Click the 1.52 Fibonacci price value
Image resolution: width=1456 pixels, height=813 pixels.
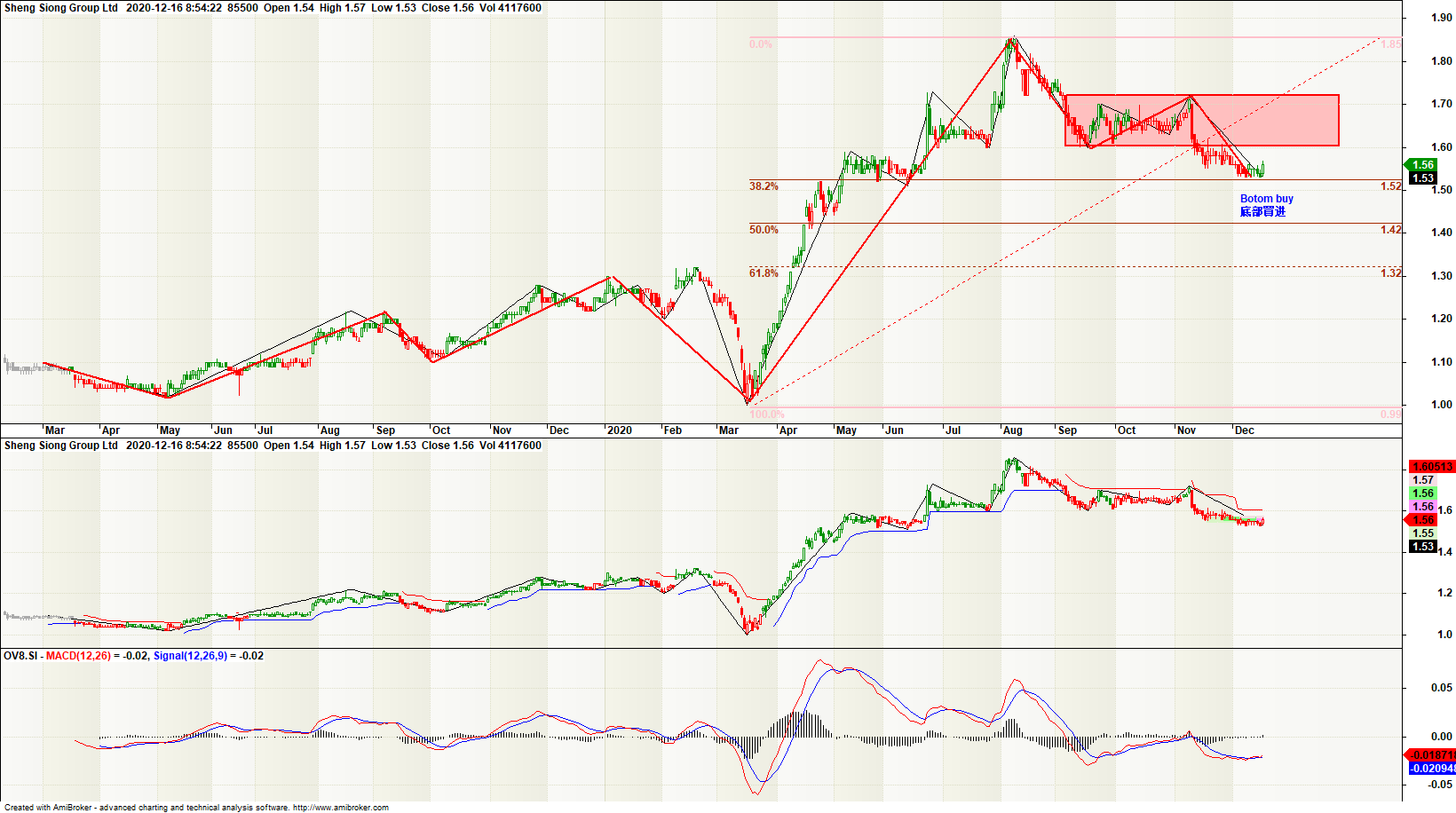[x=1391, y=186]
